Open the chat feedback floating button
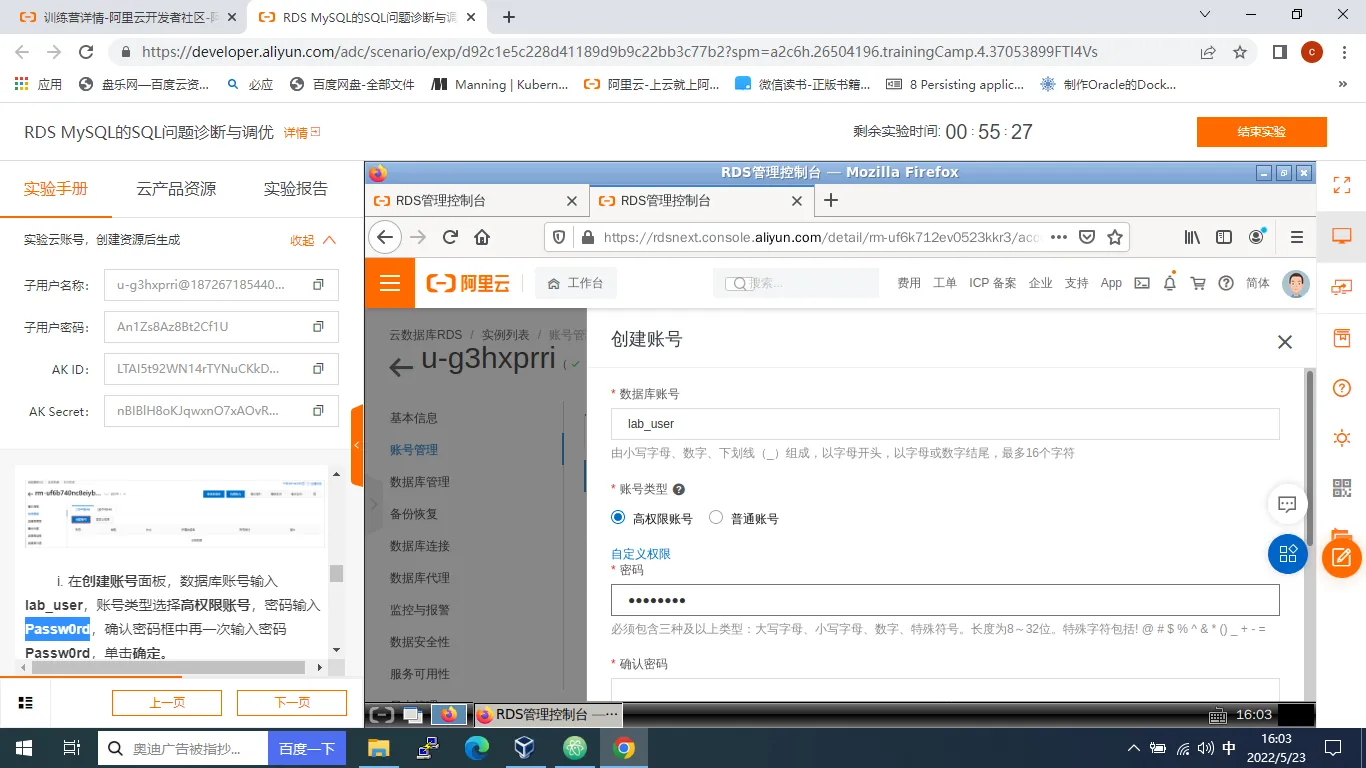The height and width of the screenshot is (768, 1366). (1288, 505)
